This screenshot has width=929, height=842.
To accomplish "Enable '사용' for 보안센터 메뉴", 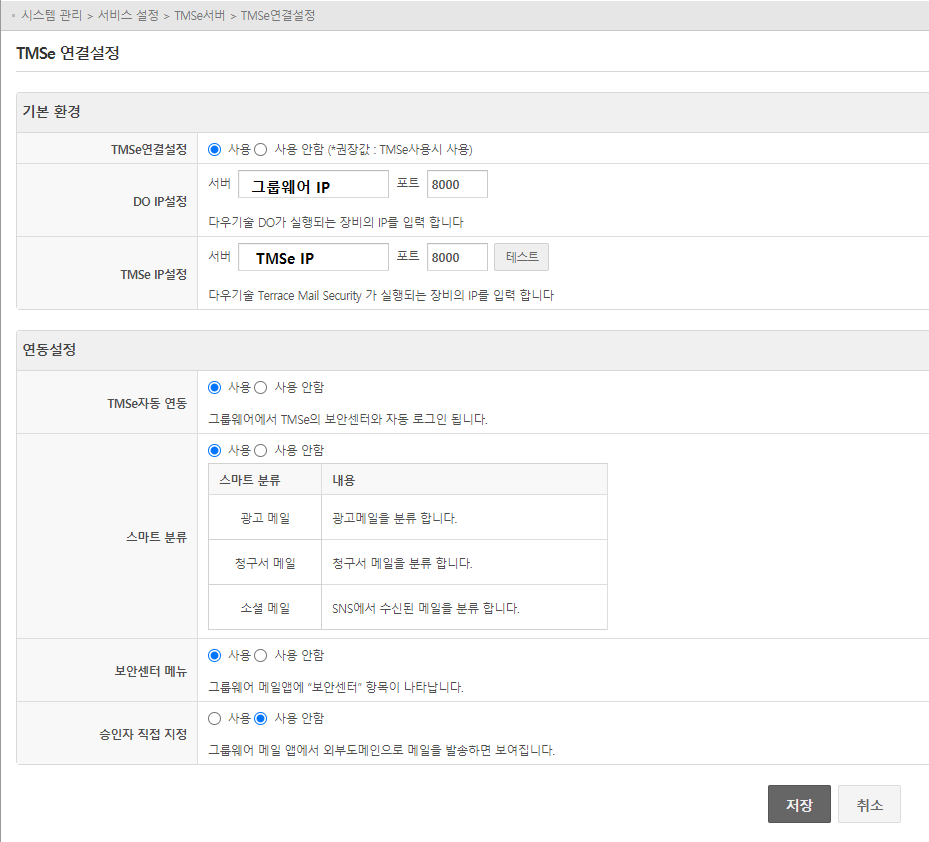I will click(x=214, y=655).
